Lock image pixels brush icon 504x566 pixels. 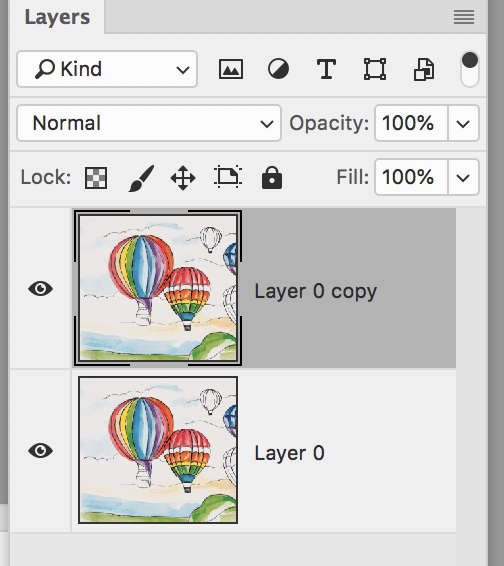tap(141, 178)
